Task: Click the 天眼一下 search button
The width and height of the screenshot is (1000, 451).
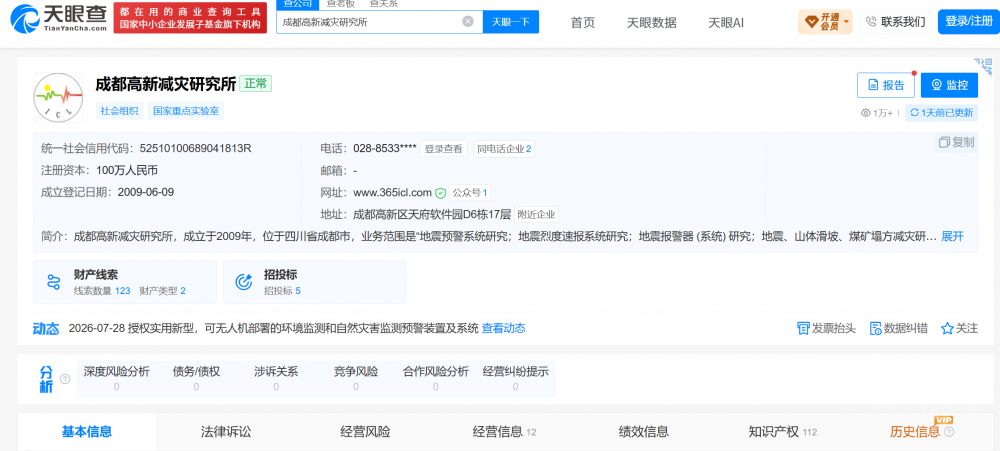Action: tap(511, 22)
